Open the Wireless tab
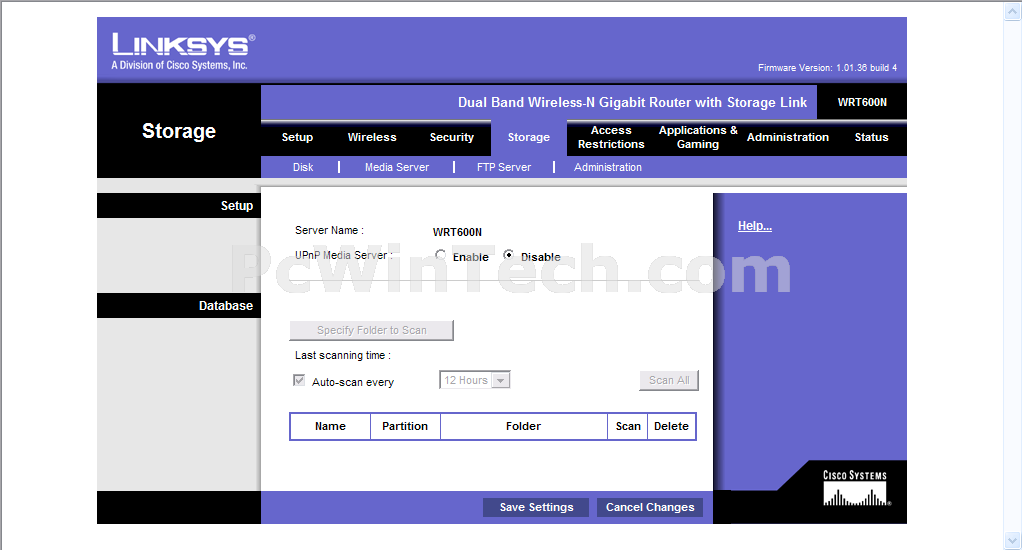This screenshot has height=550, width=1022. click(x=372, y=138)
